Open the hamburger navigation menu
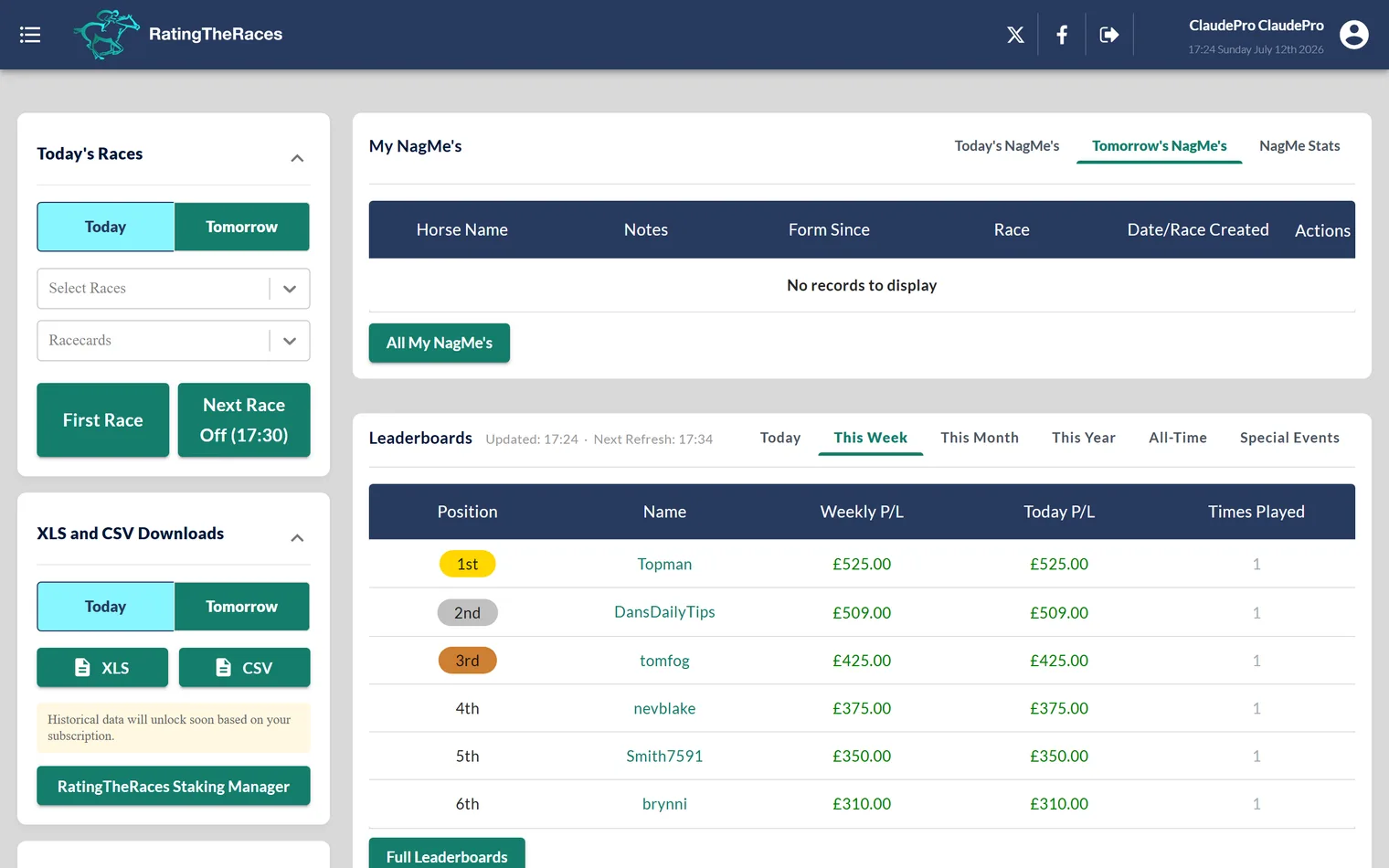 pyautogui.click(x=30, y=35)
